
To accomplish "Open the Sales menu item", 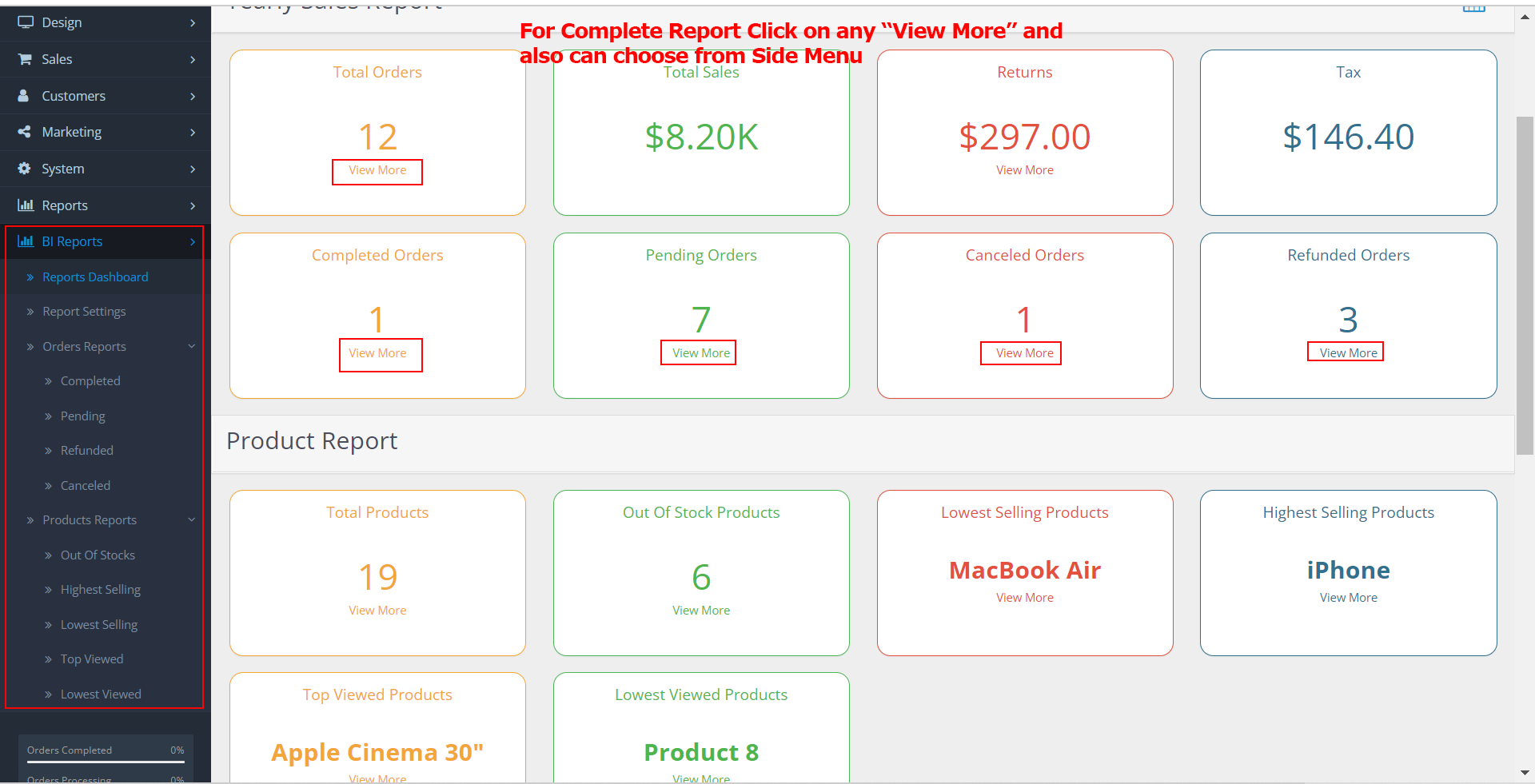I will [106, 59].
